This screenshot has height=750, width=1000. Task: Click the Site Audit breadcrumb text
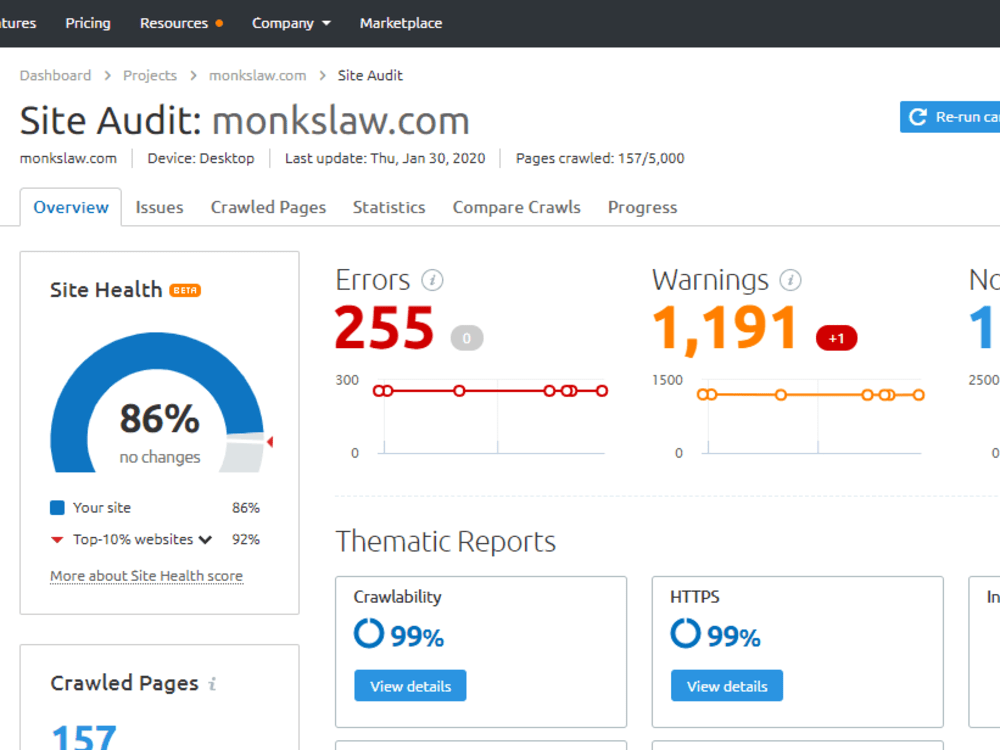[370, 75]
